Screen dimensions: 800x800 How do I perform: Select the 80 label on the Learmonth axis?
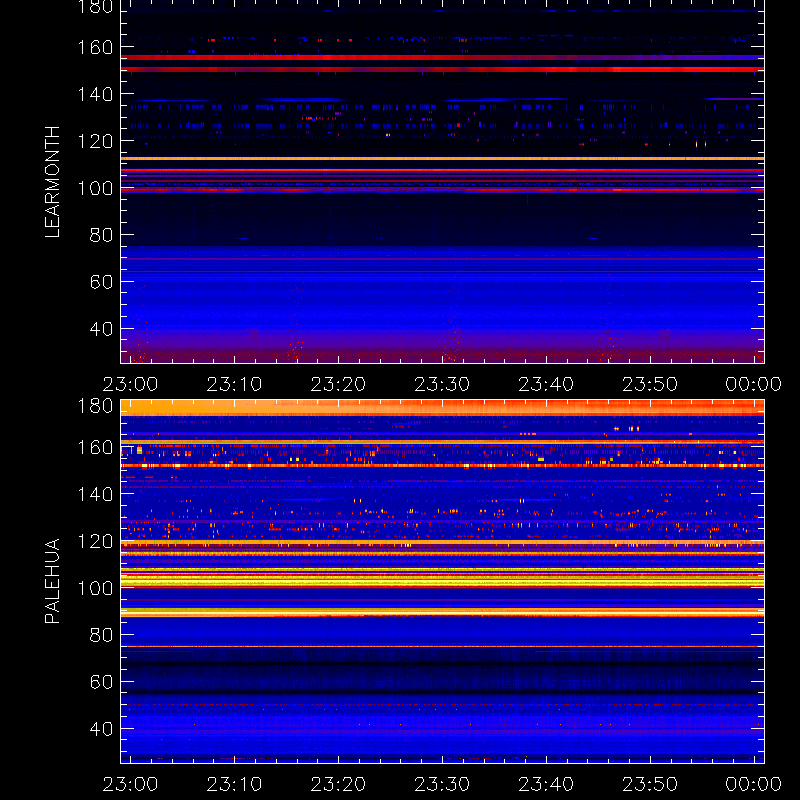(101, 235)
